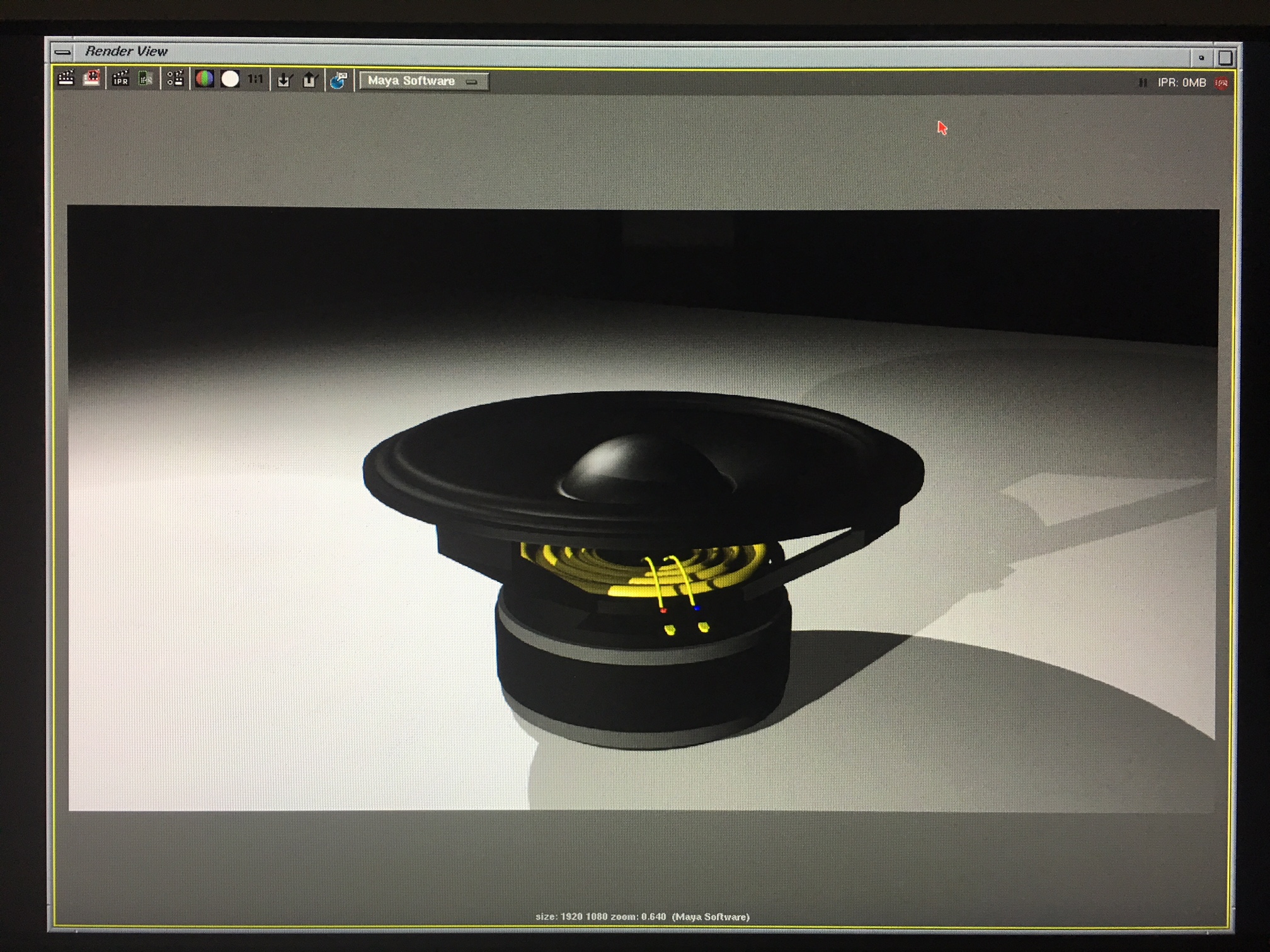
Task: Click the Refresh IPR Image icon
Action: [x=146, y=79]
